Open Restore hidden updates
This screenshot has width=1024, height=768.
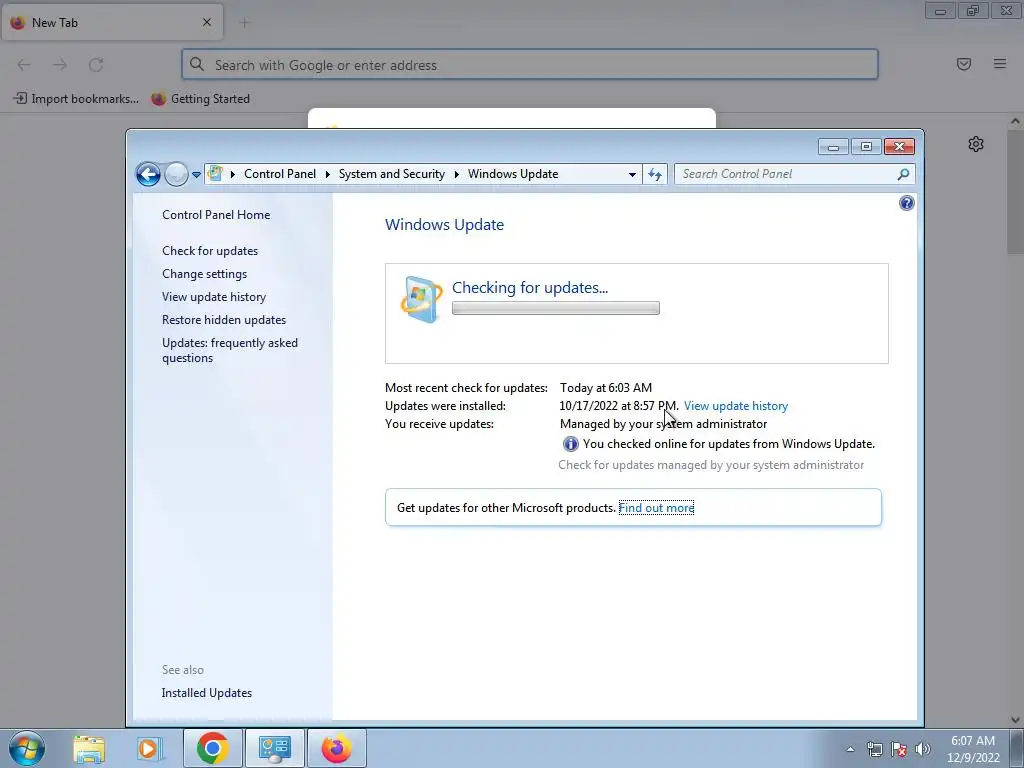click(224, 320)
